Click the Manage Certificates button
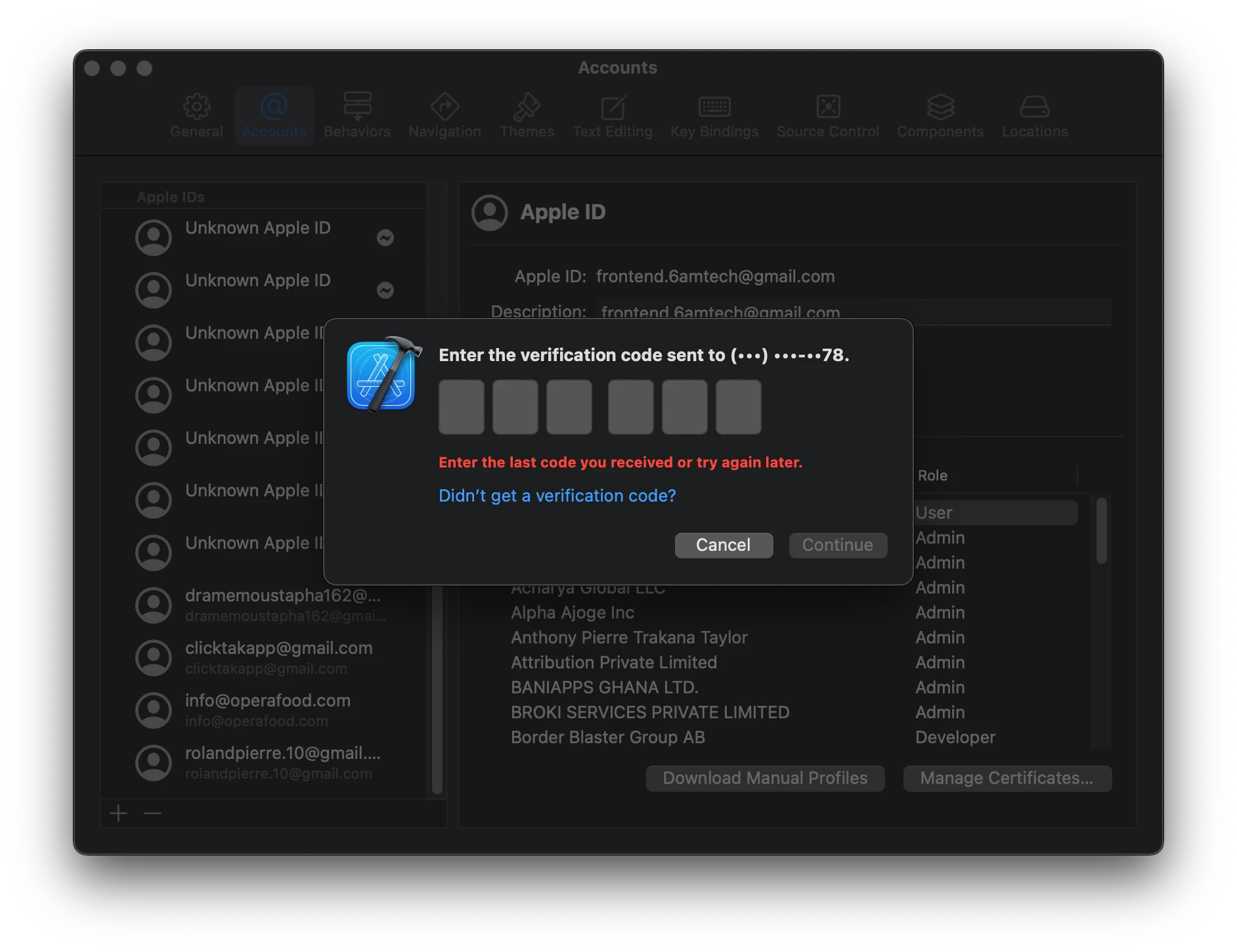This screenshot has height=952, width=1237. (x=1007, y=779)
